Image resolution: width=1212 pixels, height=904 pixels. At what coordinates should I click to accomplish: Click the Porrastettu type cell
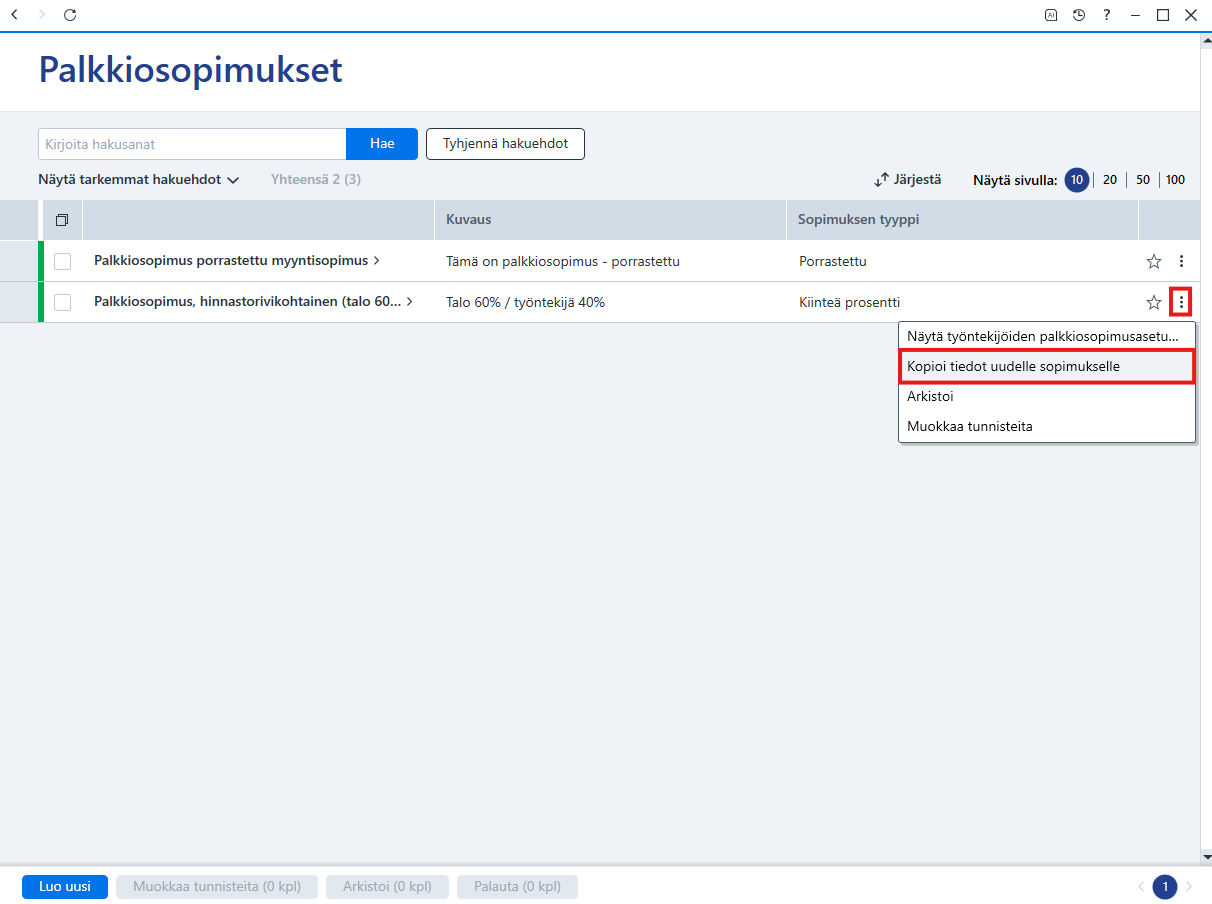(x=833, y=261)
